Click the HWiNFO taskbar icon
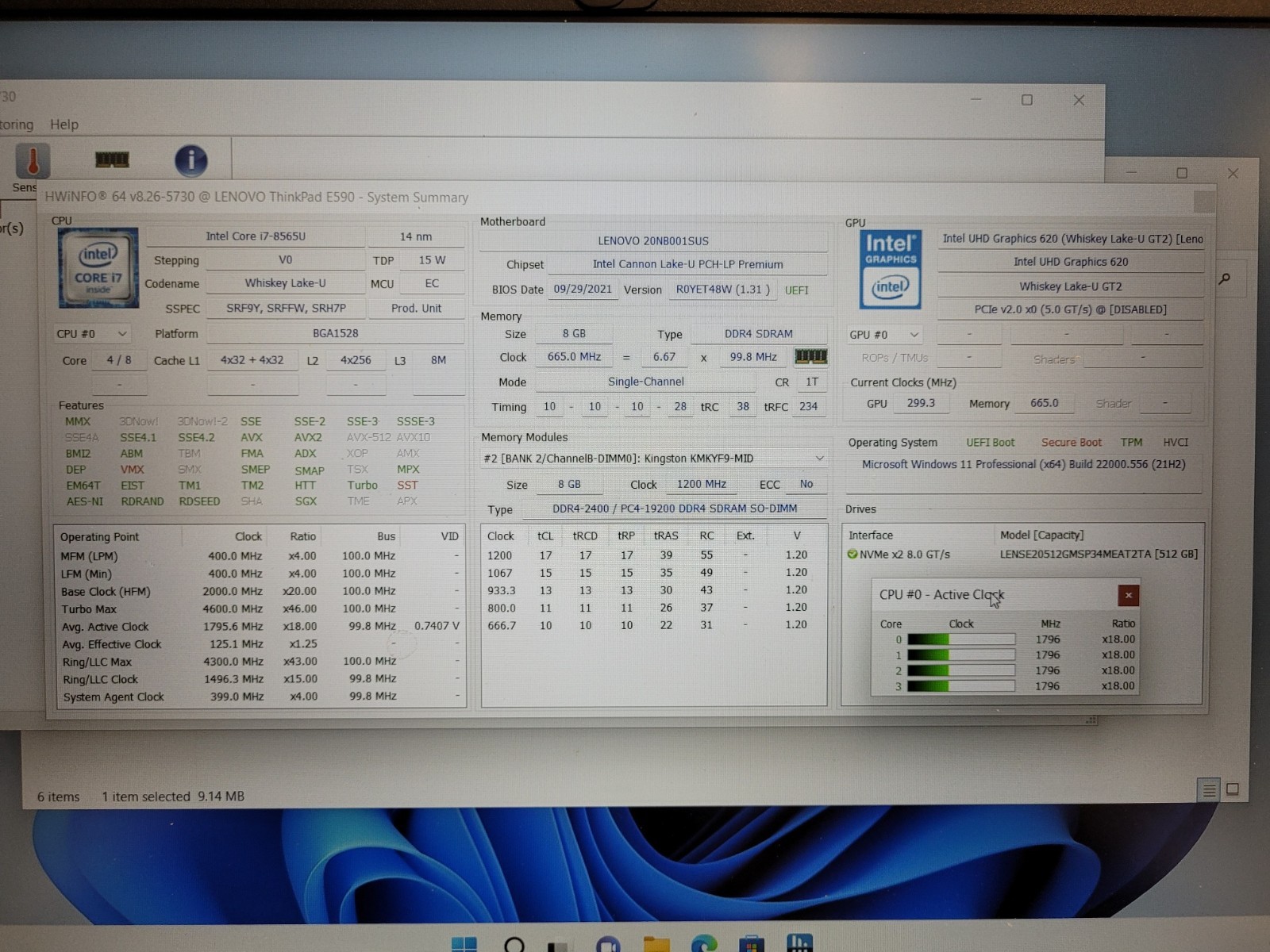The image size is (1270, 952). click(x=799, y=942)
